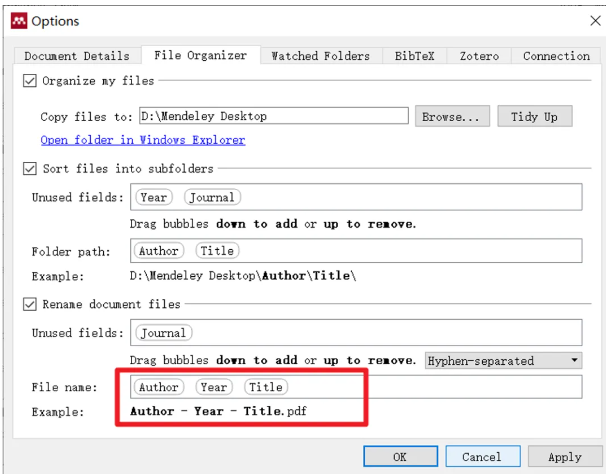The image size is (606, 474).
Task: Toggle Sort files into subfolders checkbox
Action: click(x=30, y=169)
